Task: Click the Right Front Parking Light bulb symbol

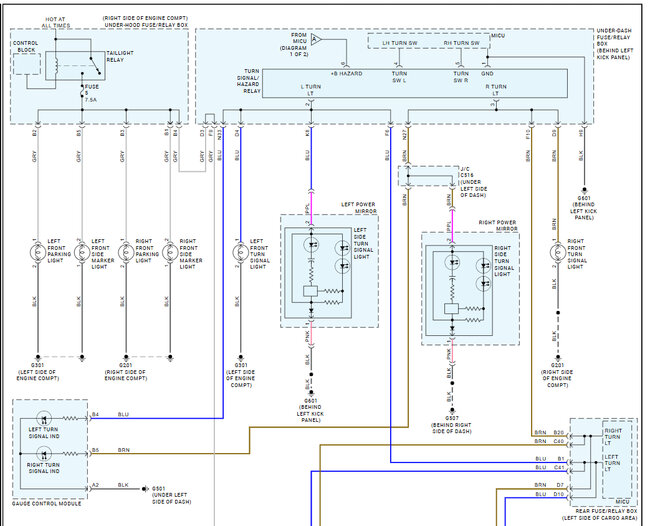Action: tap(126, 252)
